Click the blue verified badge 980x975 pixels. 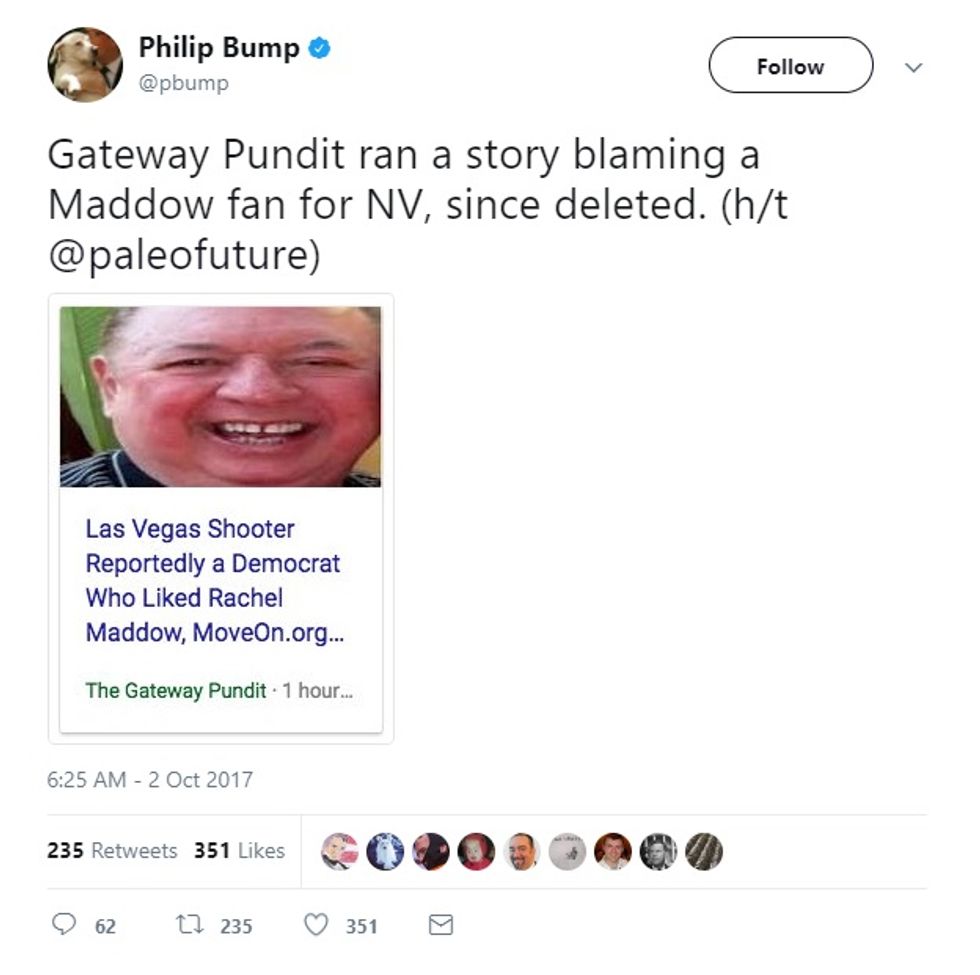[320, 48]
